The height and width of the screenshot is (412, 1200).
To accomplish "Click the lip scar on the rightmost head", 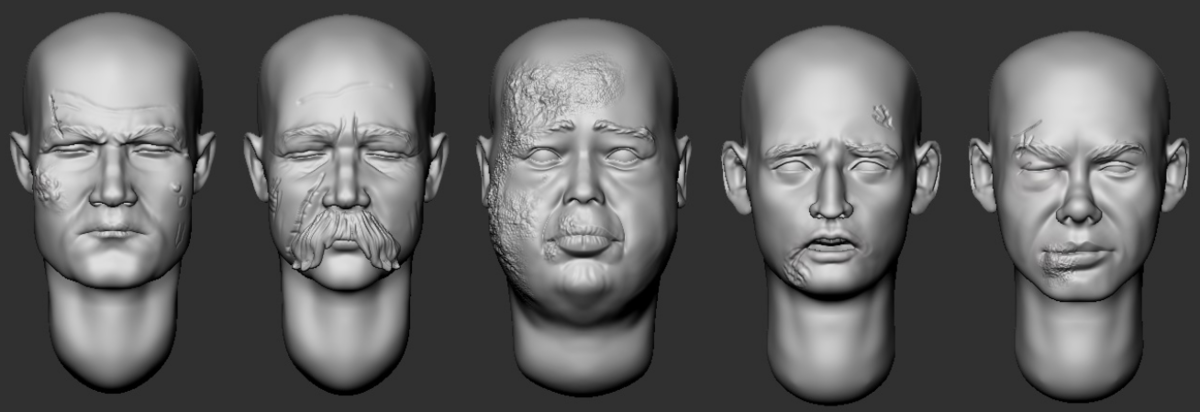I will (x=1055, y=262).
